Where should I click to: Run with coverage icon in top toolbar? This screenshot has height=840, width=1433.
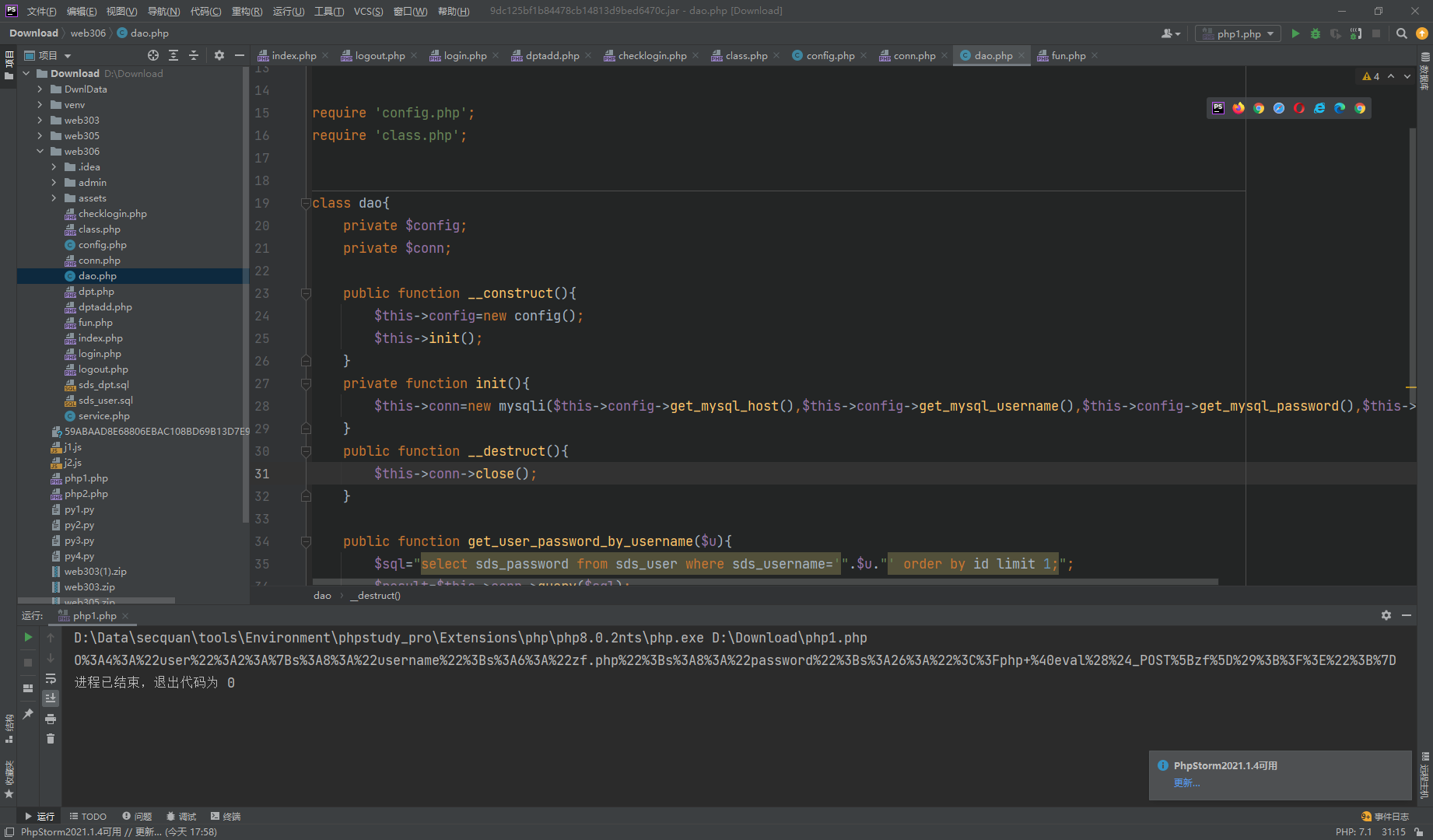click(1336, 33)
